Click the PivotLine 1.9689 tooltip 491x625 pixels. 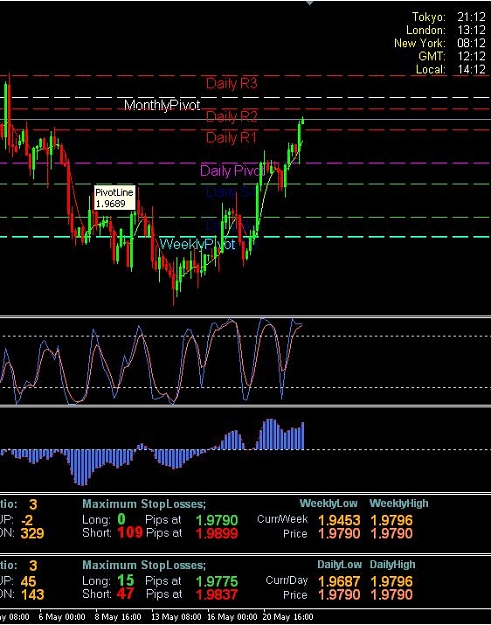[x=115, y=198]
